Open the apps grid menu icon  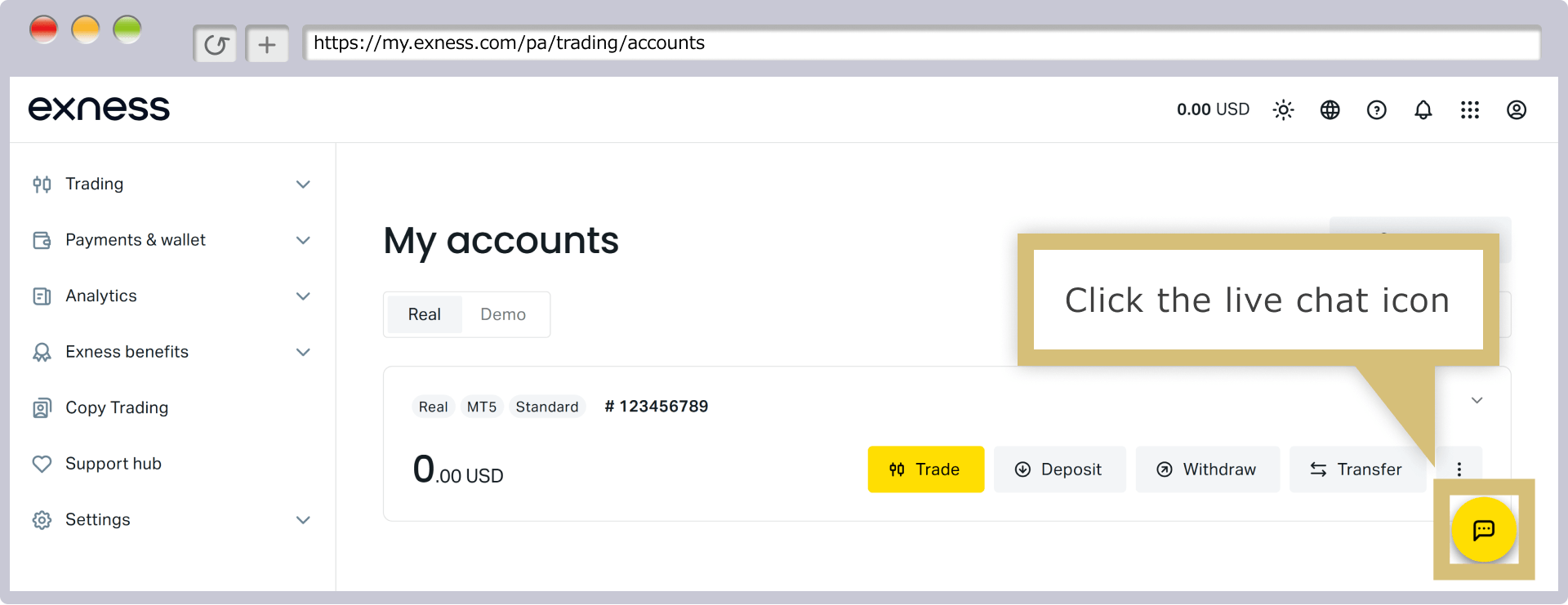(x=1469, y=109)
